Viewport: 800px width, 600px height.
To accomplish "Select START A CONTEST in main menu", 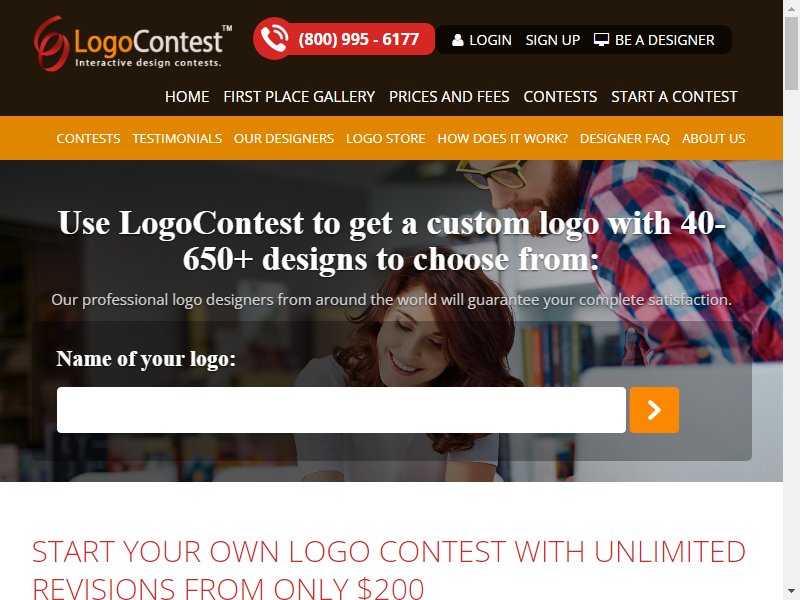I will click(674, 96).
